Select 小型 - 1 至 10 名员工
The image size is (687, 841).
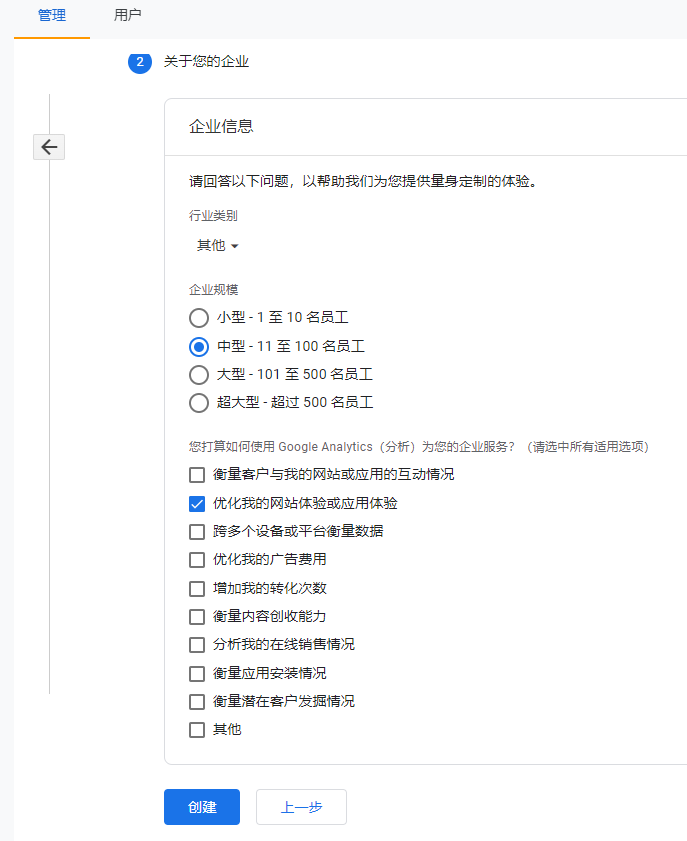click(x=198, y=317)
